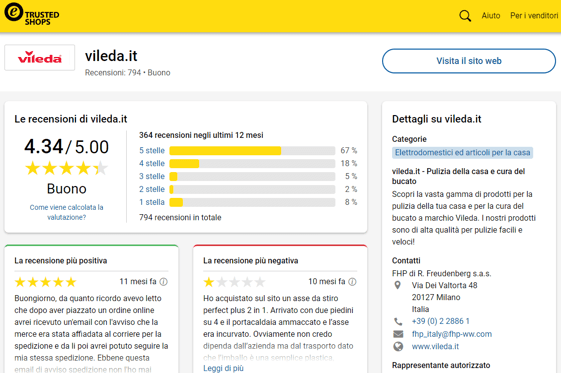Image resolution: width=561 pixels, height=373 pixels.
Task: Click the globe website icon
Action: [398, 346]
